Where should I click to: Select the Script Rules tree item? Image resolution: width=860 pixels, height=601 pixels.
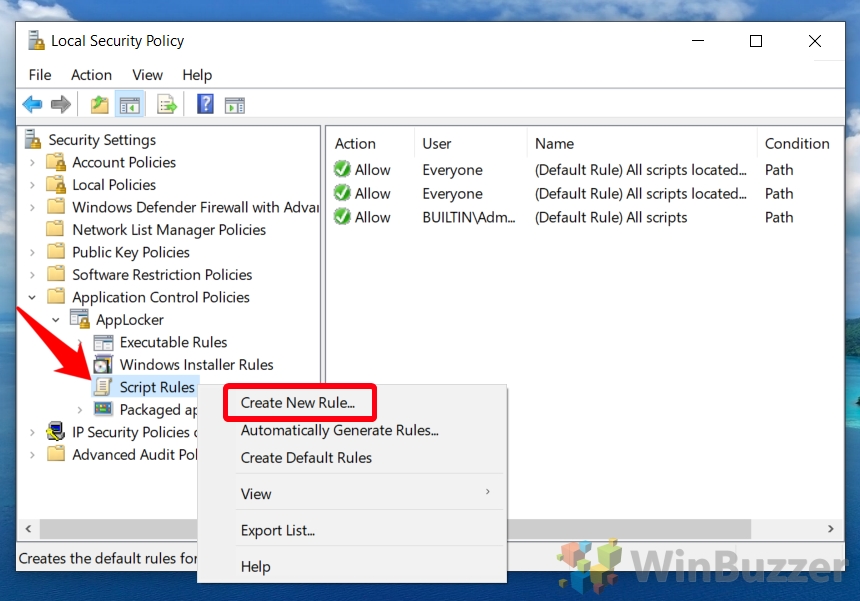point(157,387)
